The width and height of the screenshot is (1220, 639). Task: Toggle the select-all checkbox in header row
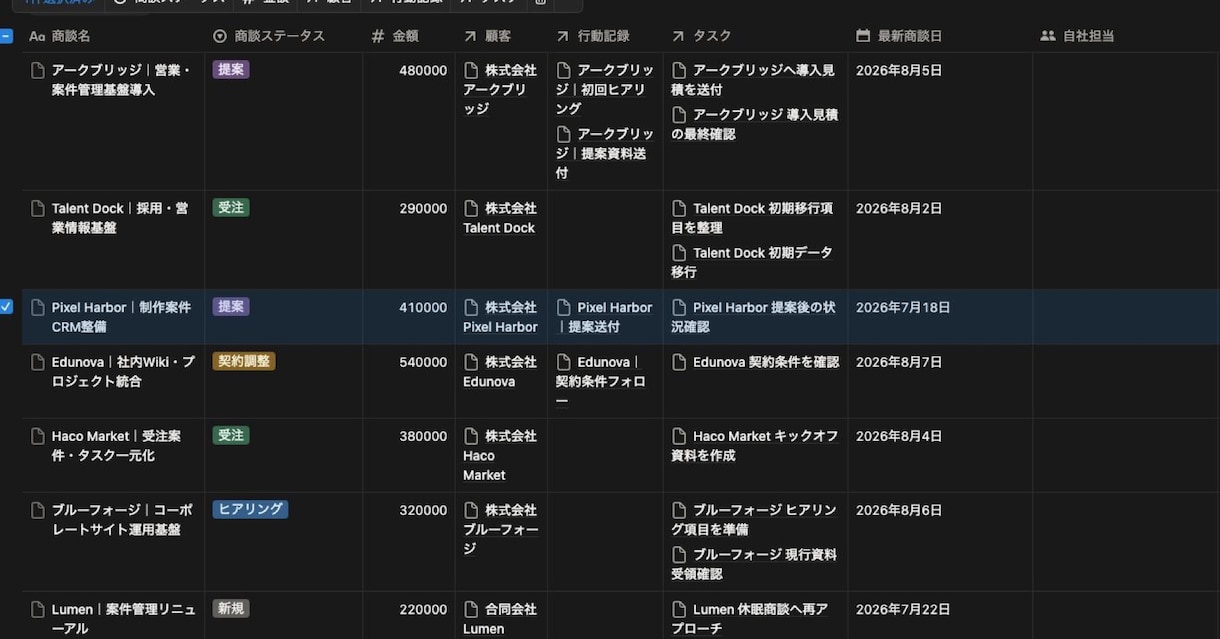pos(6,36)
